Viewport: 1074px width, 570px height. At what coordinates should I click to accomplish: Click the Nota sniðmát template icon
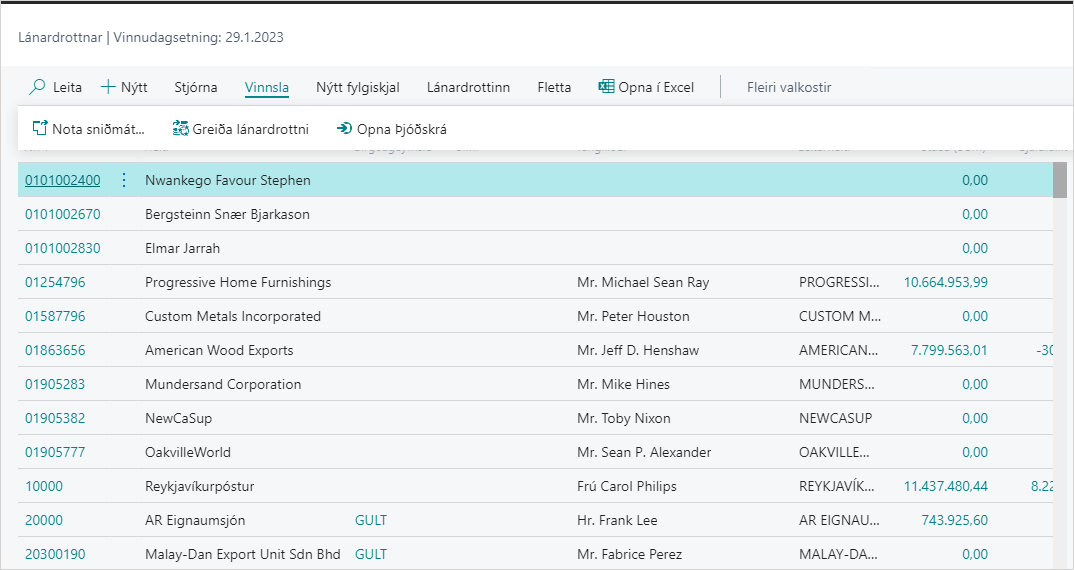pyautogui.click(x=40, y=128)
